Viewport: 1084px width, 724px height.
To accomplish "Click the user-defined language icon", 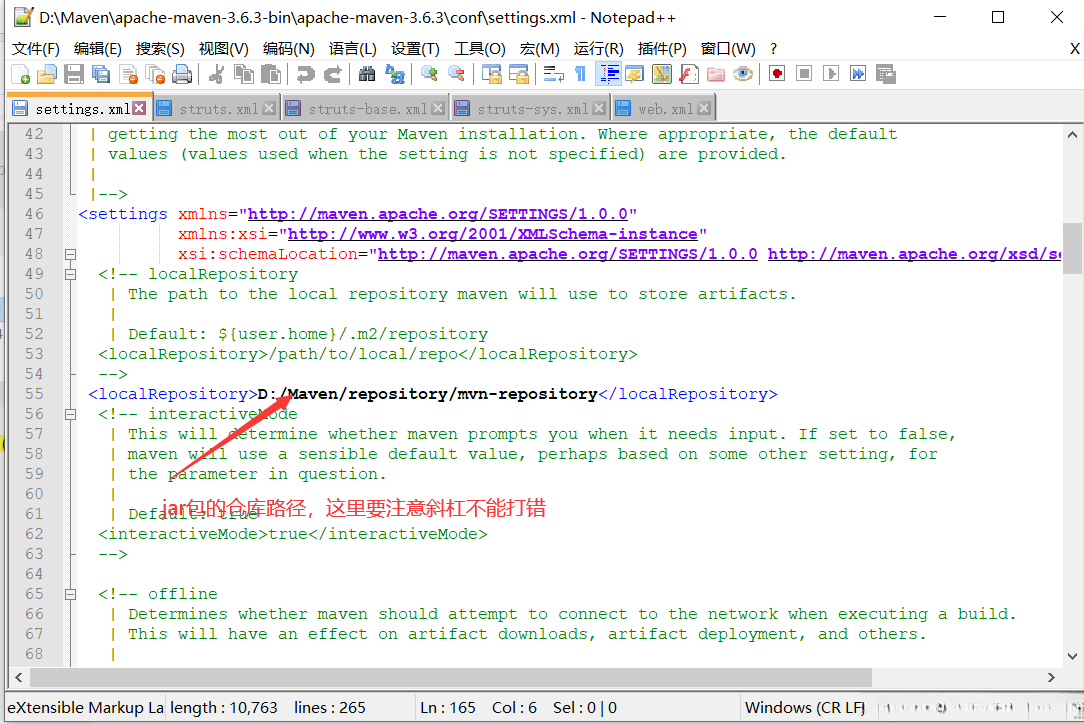I will 635,74.
